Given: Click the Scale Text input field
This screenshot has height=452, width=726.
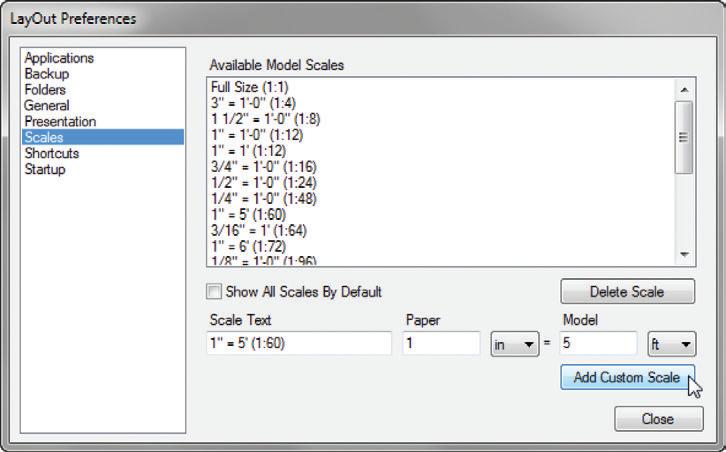Looking at the screenshot, I should click(299, 344).
